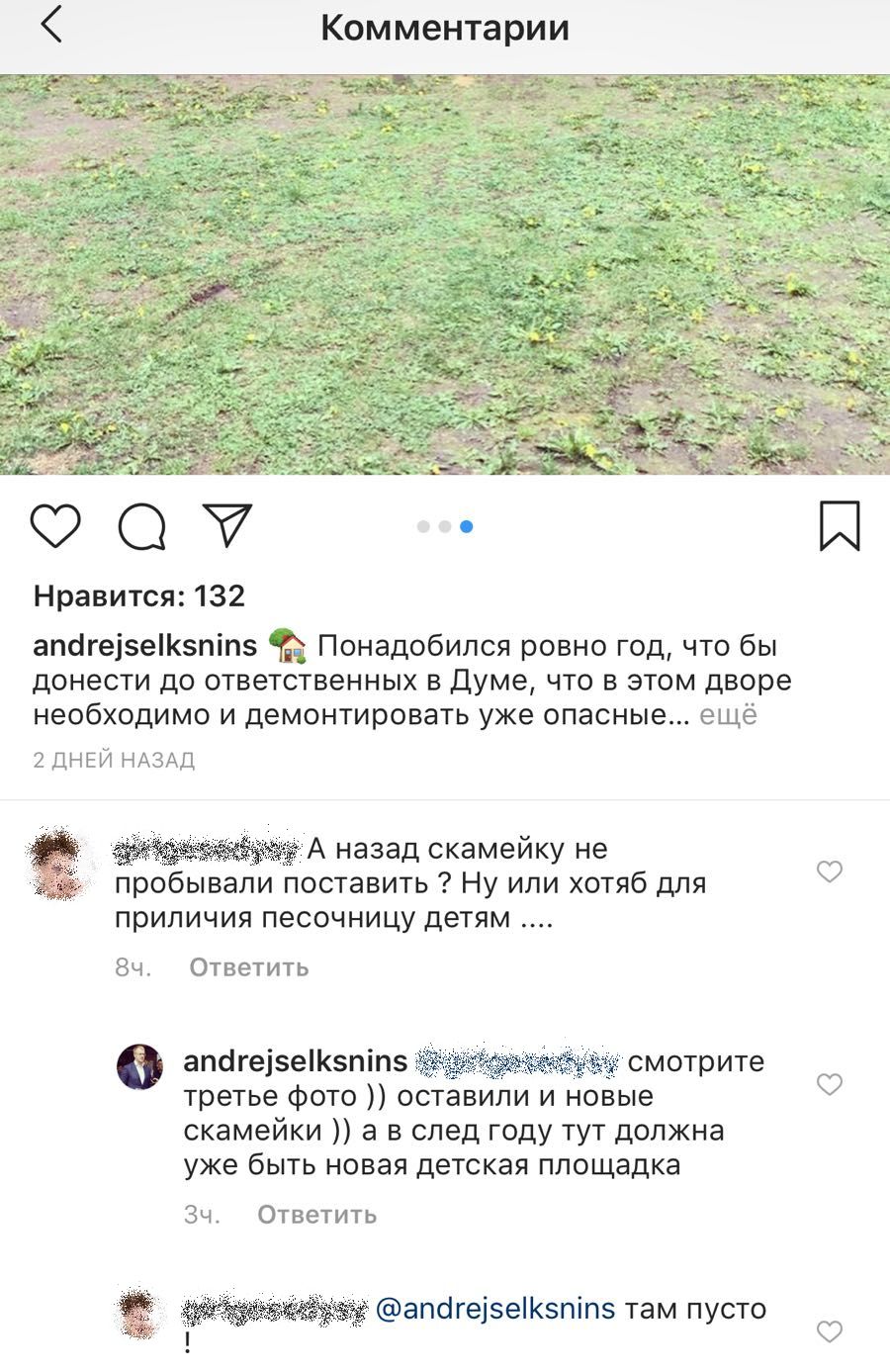The height and width of the screenshot is (1372, 890).
Task: Open andrejselksnins profile from the caption
Action: click(145, 646)
